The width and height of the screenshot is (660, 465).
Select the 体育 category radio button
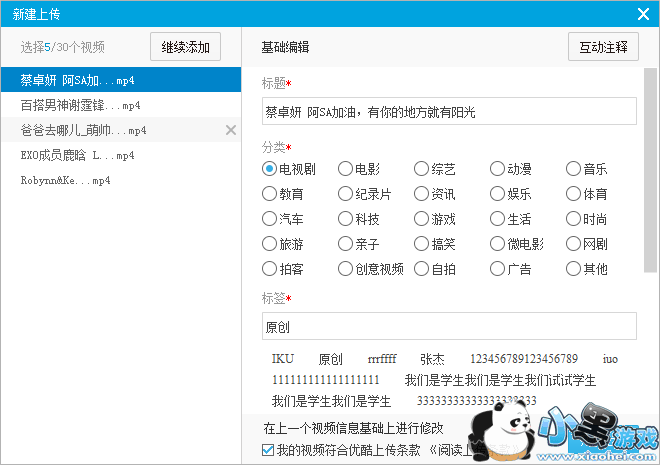573,194
